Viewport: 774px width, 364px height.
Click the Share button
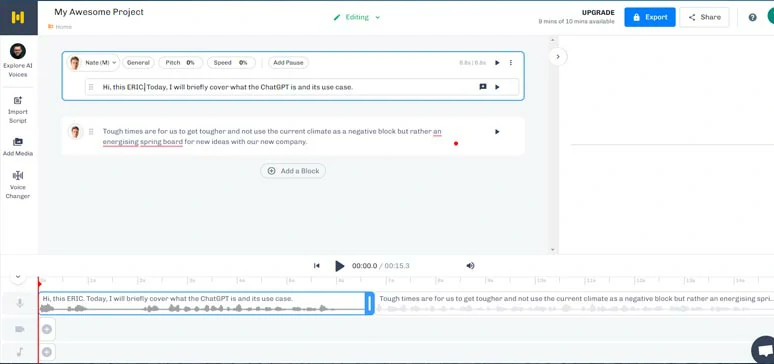coord(704,17)
